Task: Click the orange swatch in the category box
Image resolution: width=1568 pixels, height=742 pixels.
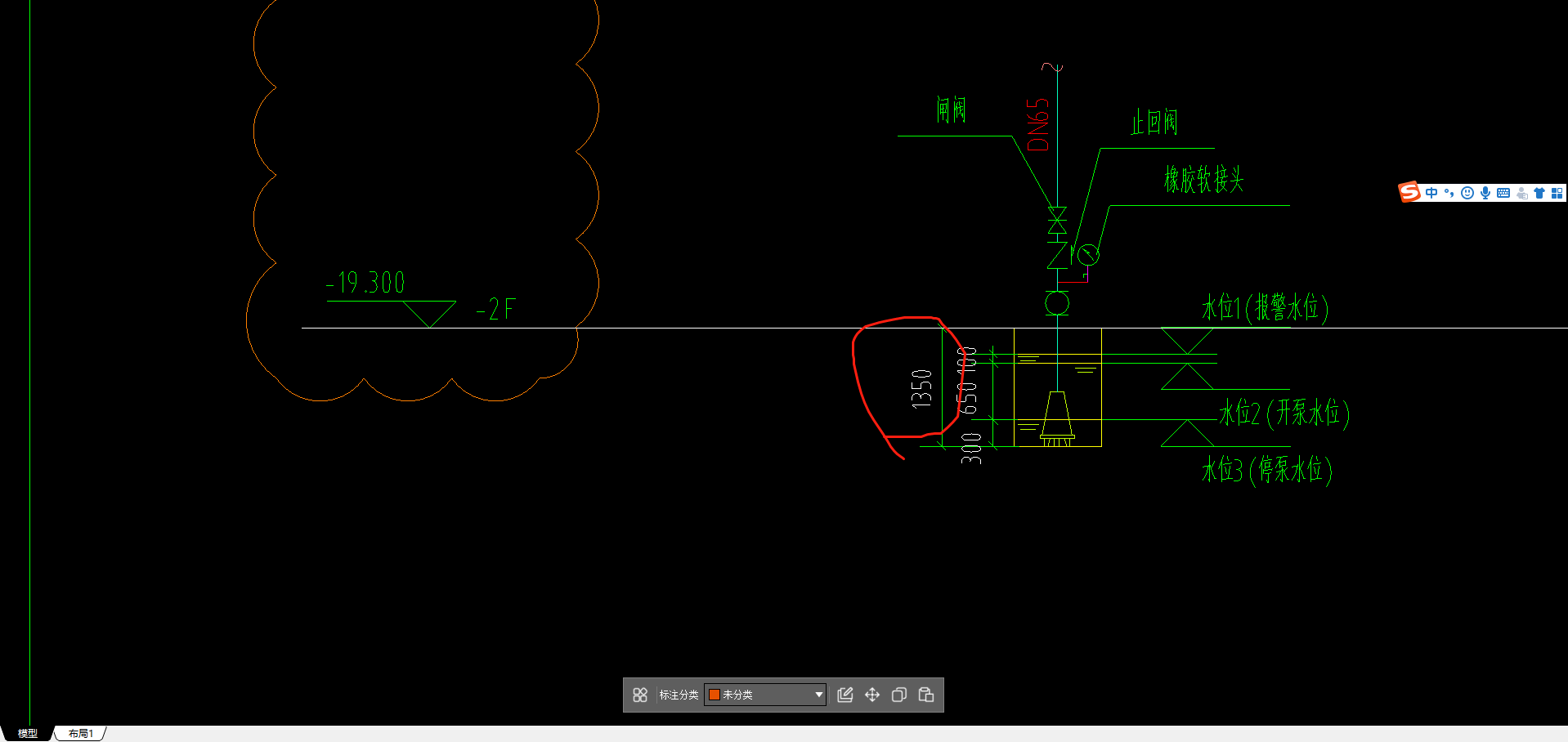Action: coord(715,695)
